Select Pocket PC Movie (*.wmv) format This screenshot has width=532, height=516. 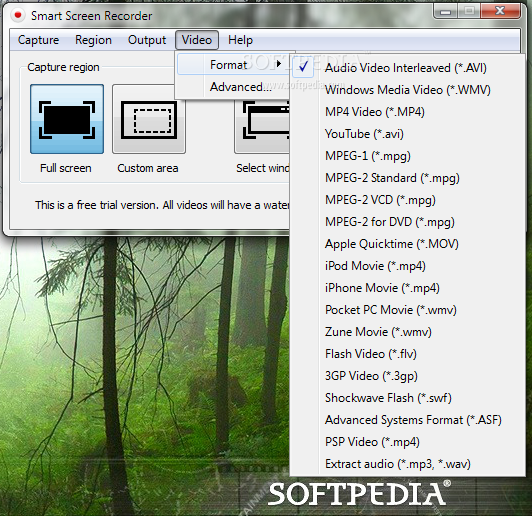point(407,310)
